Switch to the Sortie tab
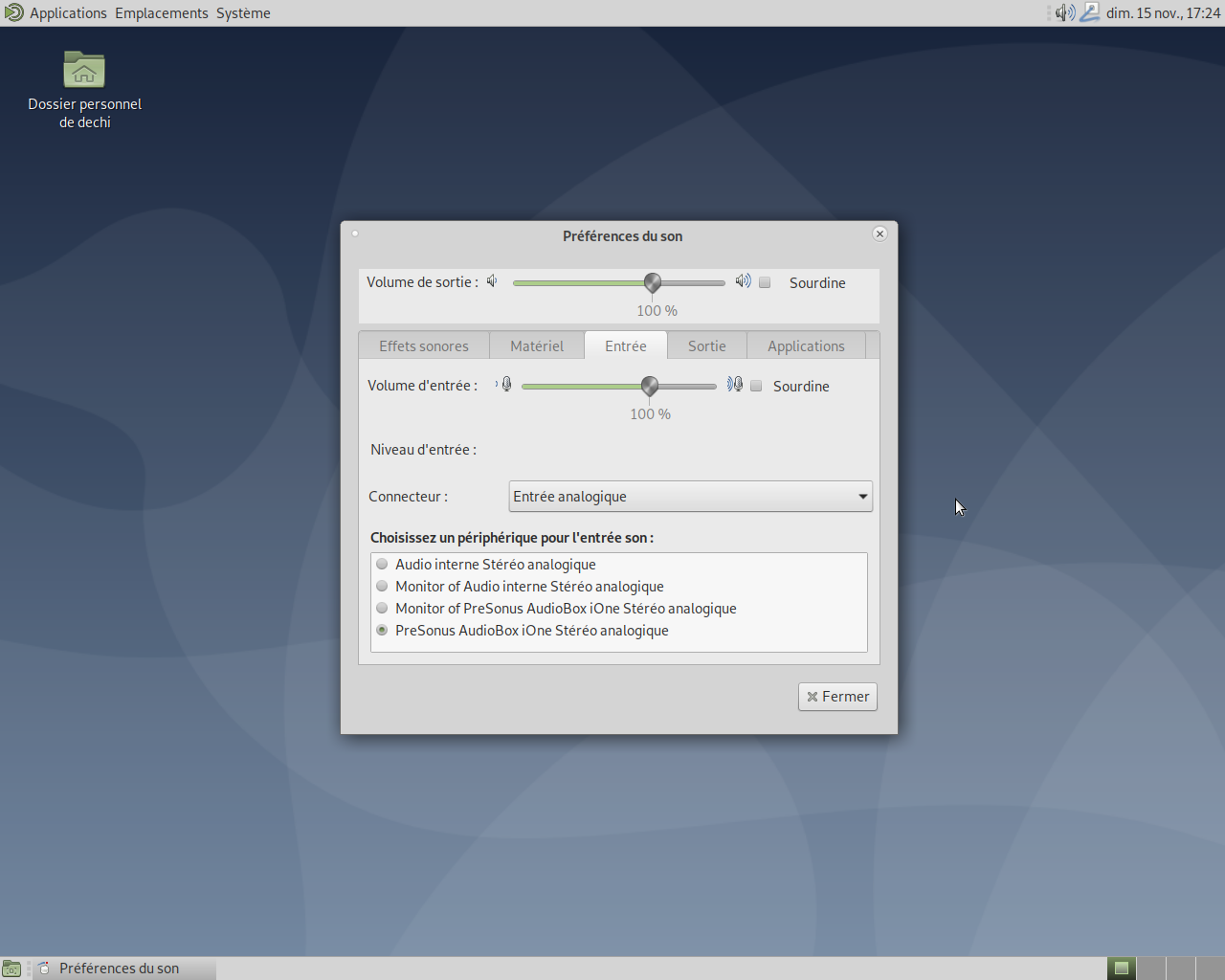The image size is (1225, 980). [707, 346]
